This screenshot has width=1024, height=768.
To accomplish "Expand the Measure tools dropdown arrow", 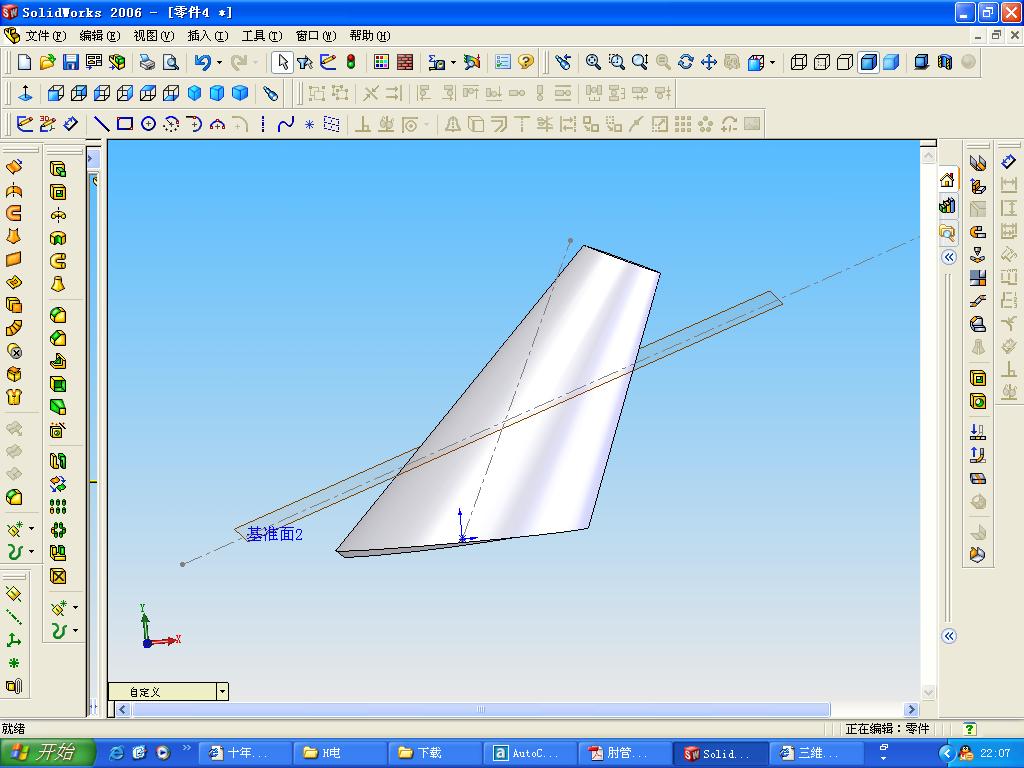I will tap(453, 63).
